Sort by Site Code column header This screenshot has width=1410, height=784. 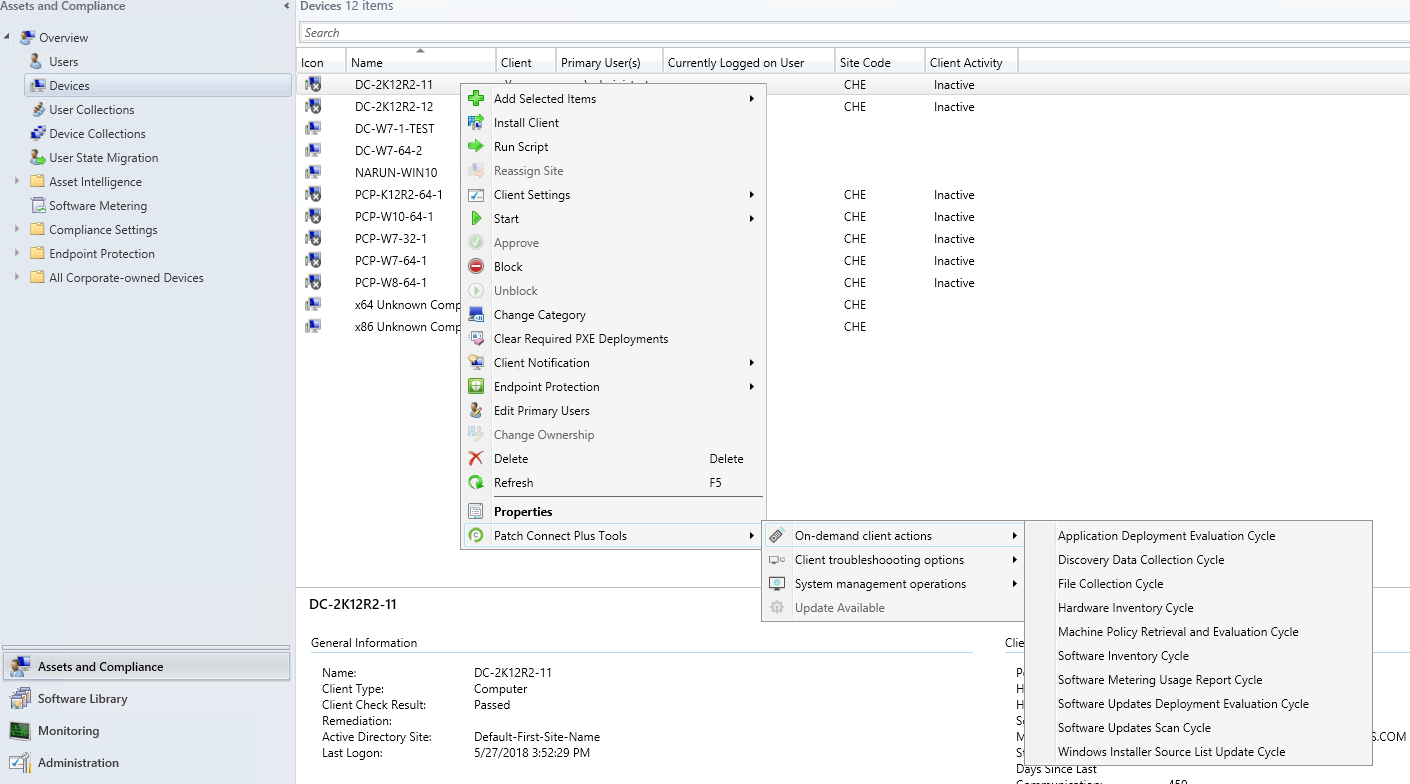click(x=879, y=62)
